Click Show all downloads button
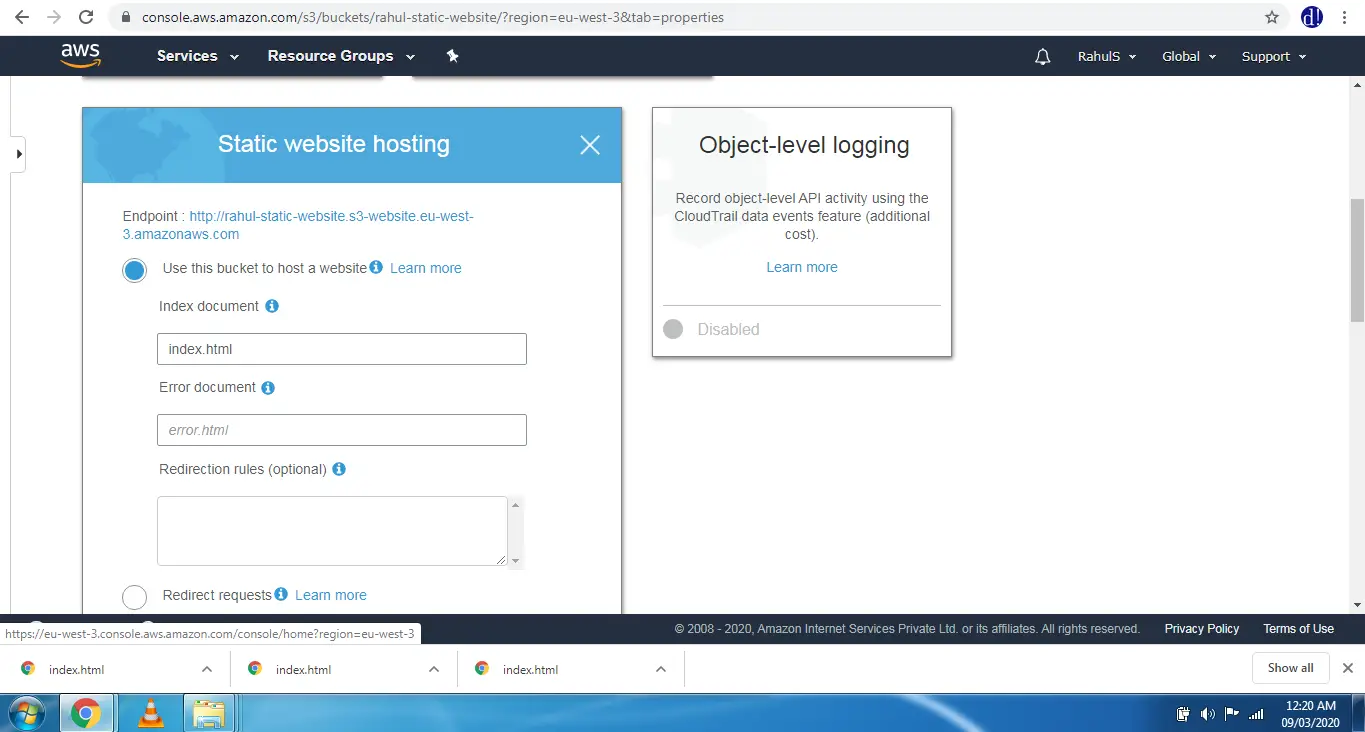Image resolution: width=1365 pixels, height=732 pixels. point(1290,668)
